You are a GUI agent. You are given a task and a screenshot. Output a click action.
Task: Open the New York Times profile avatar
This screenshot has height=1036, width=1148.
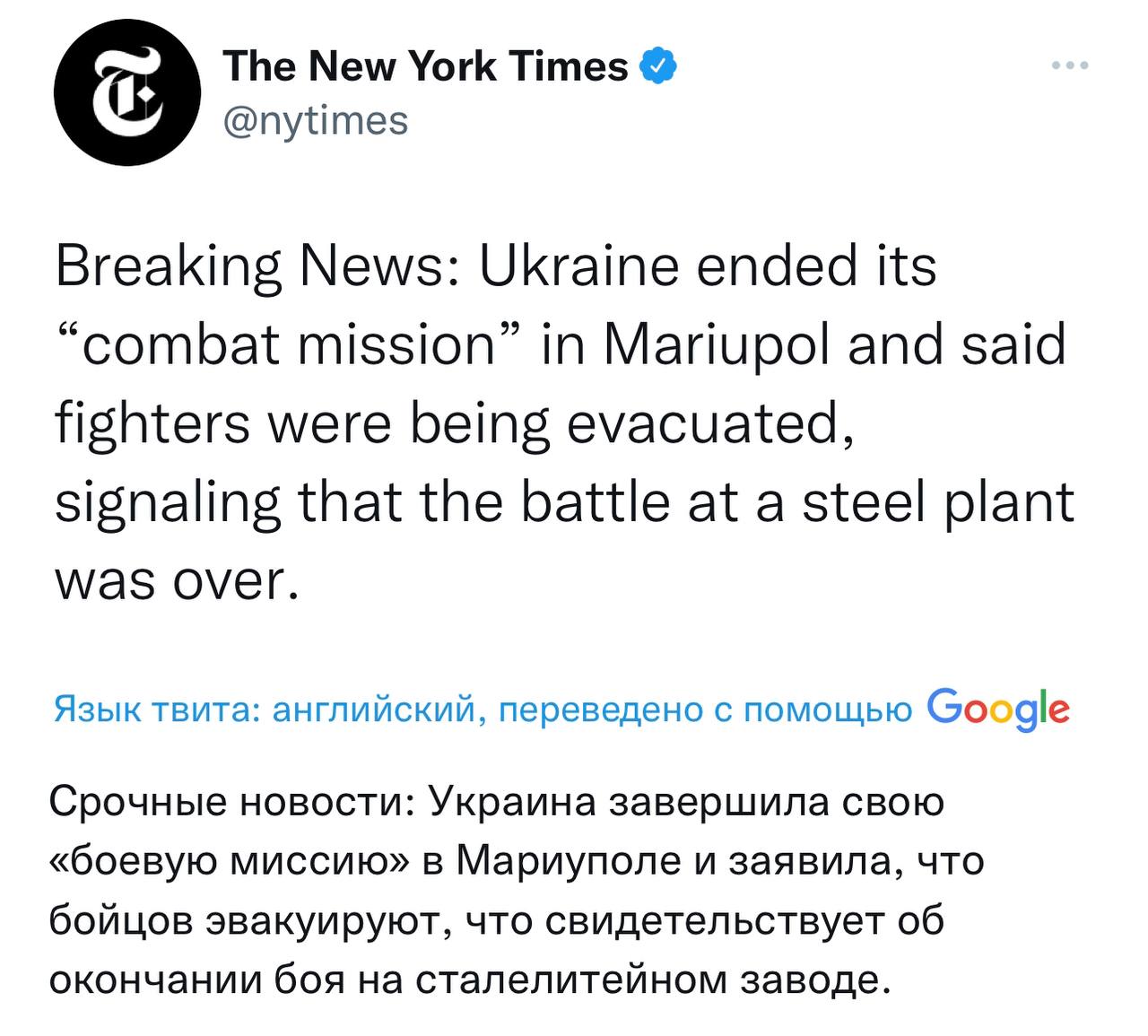pyautogui.click(x=126, y=93)
